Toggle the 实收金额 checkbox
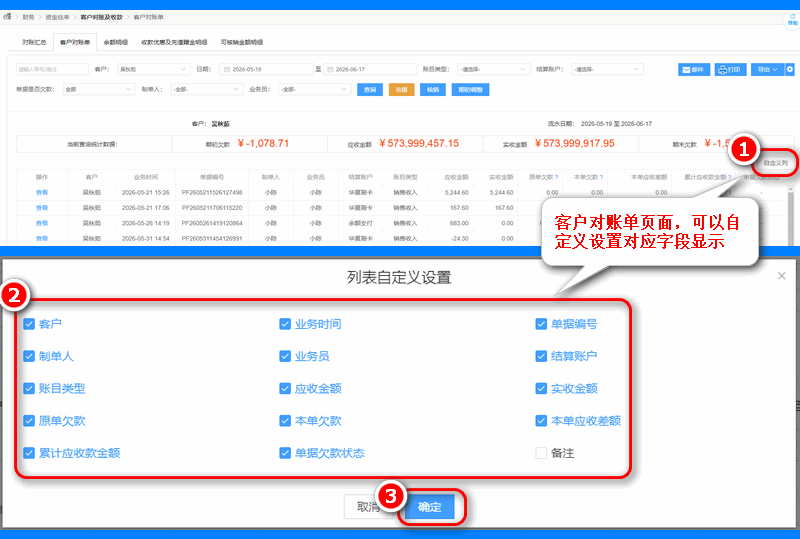This screenshot has width=800, height=539. [541, 388]
